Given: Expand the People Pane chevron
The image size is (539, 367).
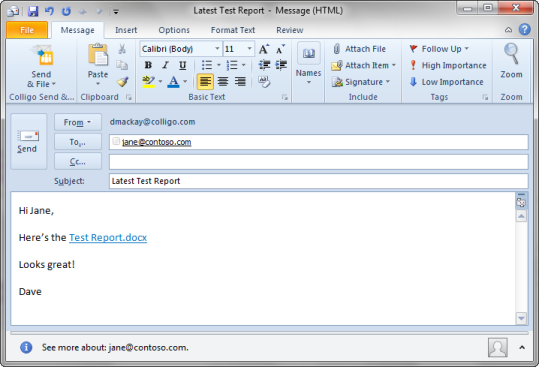Looking at the screenshot, I should click(x=522, y=347).
